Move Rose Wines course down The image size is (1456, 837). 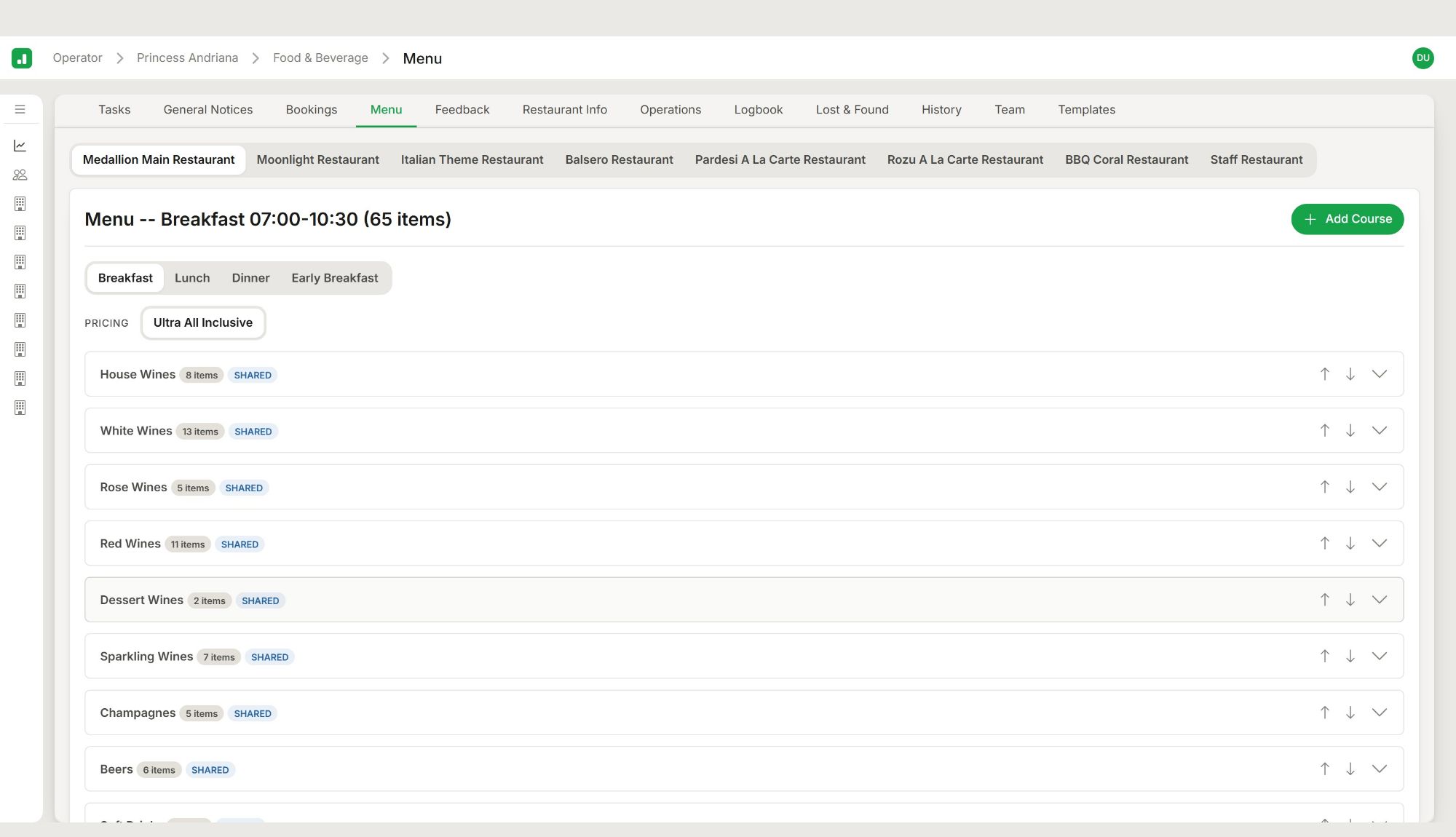[x=1350, y=487]
